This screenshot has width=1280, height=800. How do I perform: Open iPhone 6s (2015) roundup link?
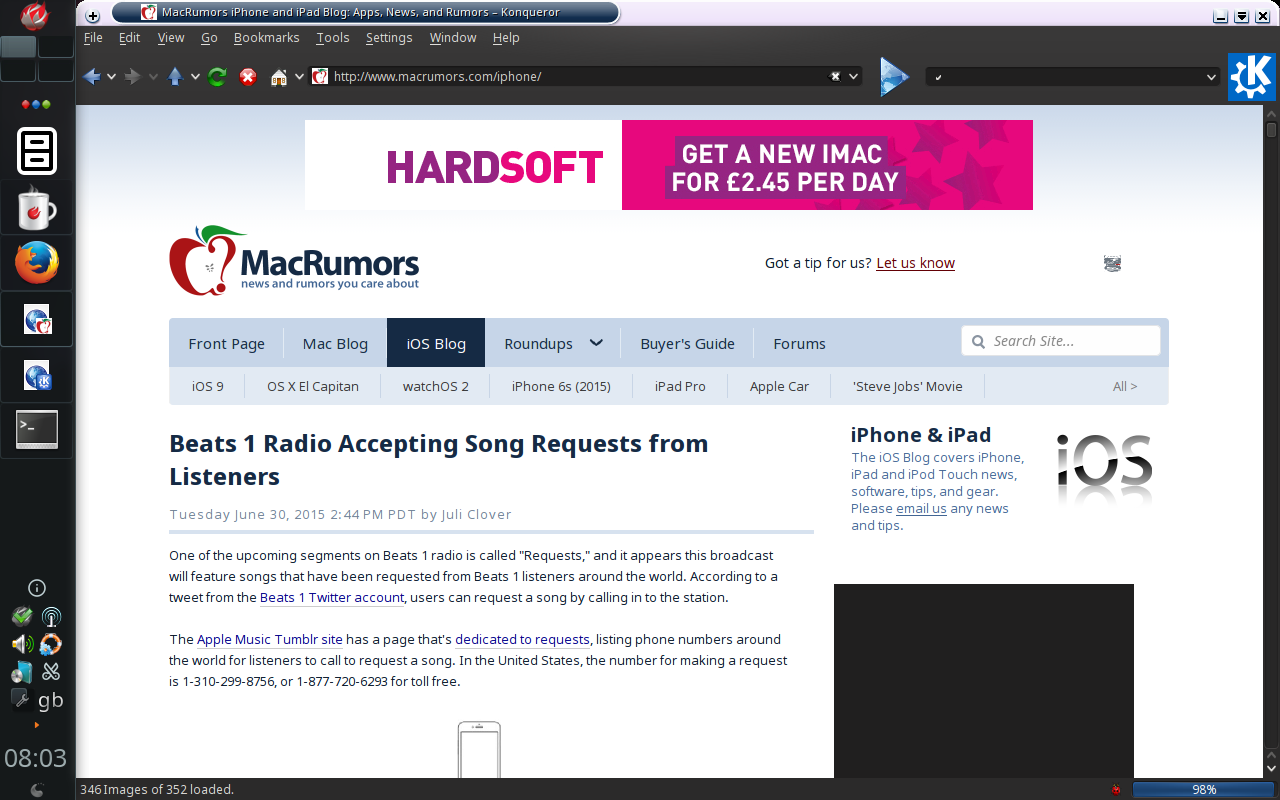(x=561, y=386)
